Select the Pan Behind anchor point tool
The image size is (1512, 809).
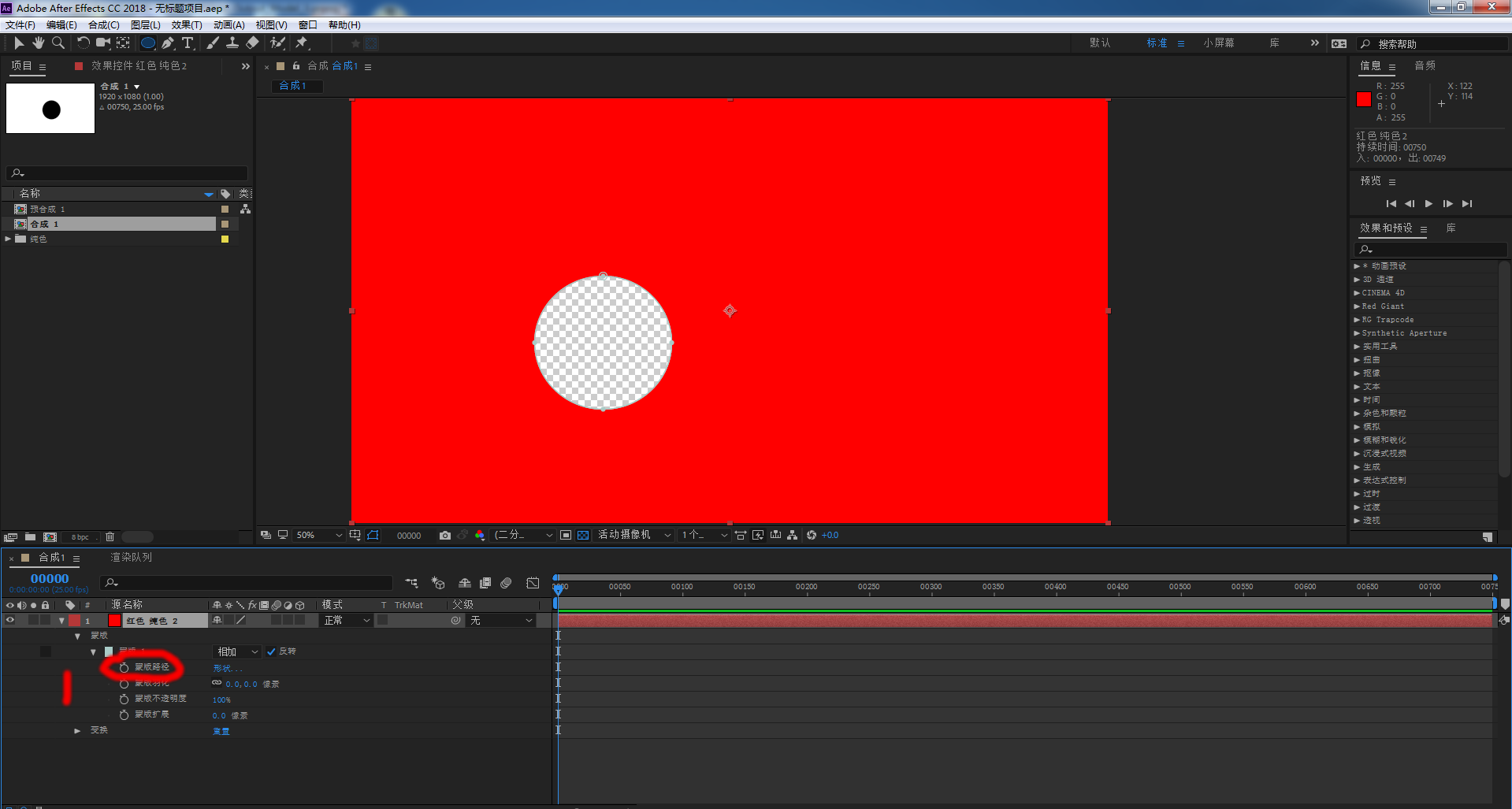(124, 43)
